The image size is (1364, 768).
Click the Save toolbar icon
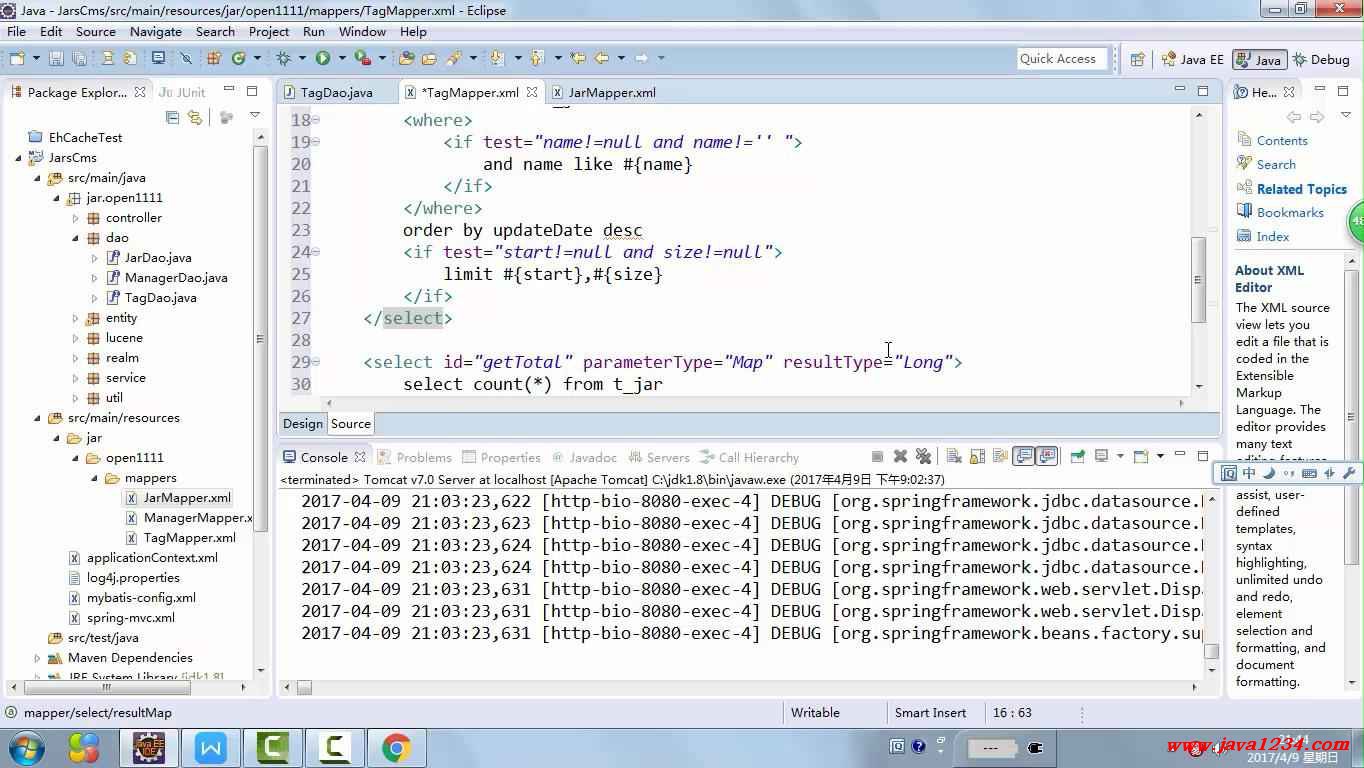[56, 58]
